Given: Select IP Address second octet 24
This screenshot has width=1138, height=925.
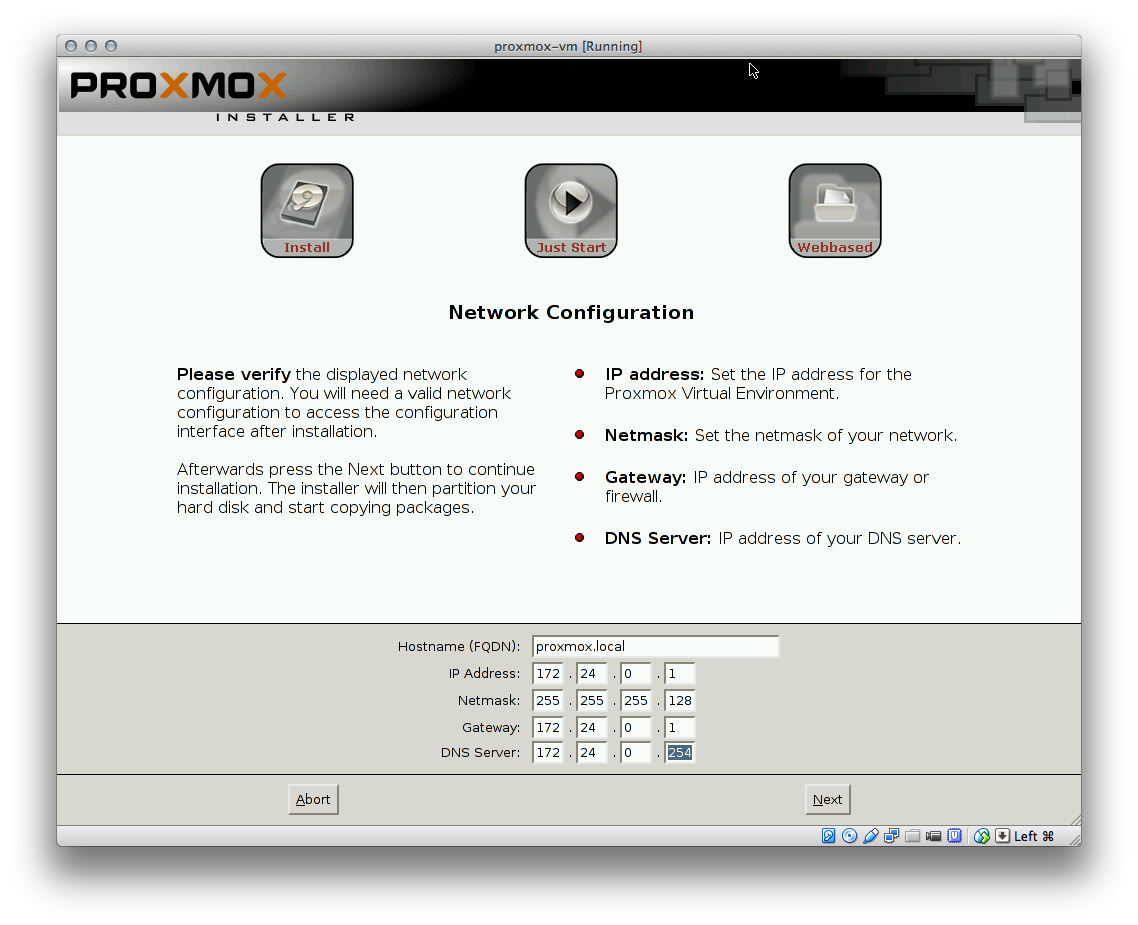Looking at the screenshot, I should (x=592, y=674).
